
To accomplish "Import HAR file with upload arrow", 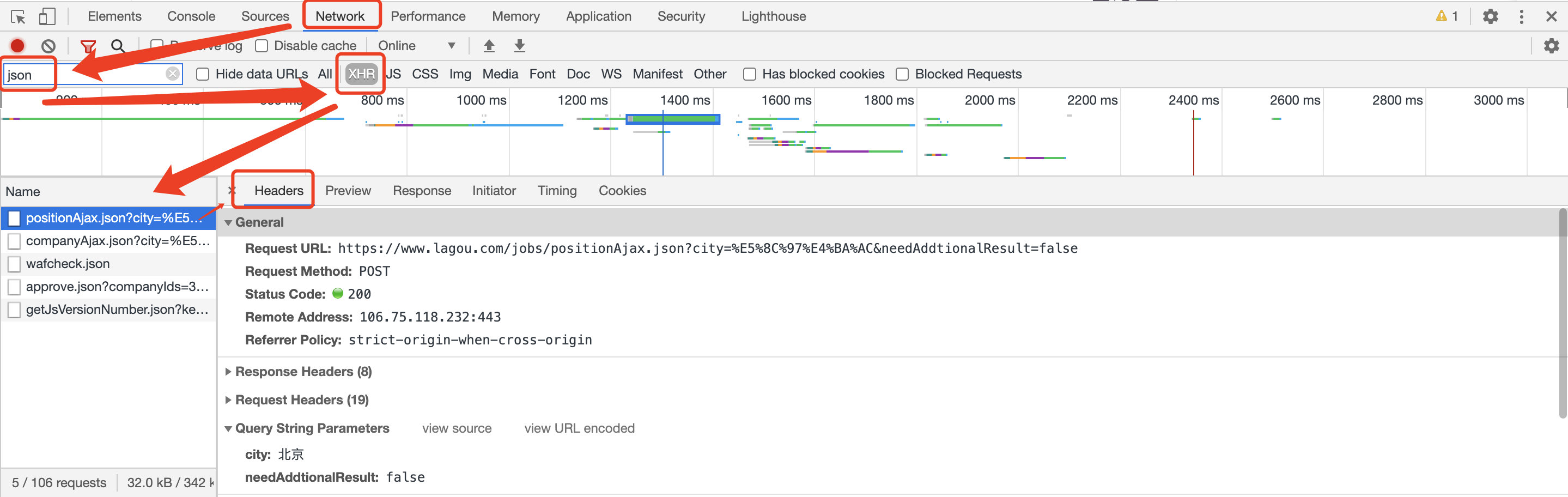I will point(489,45).
